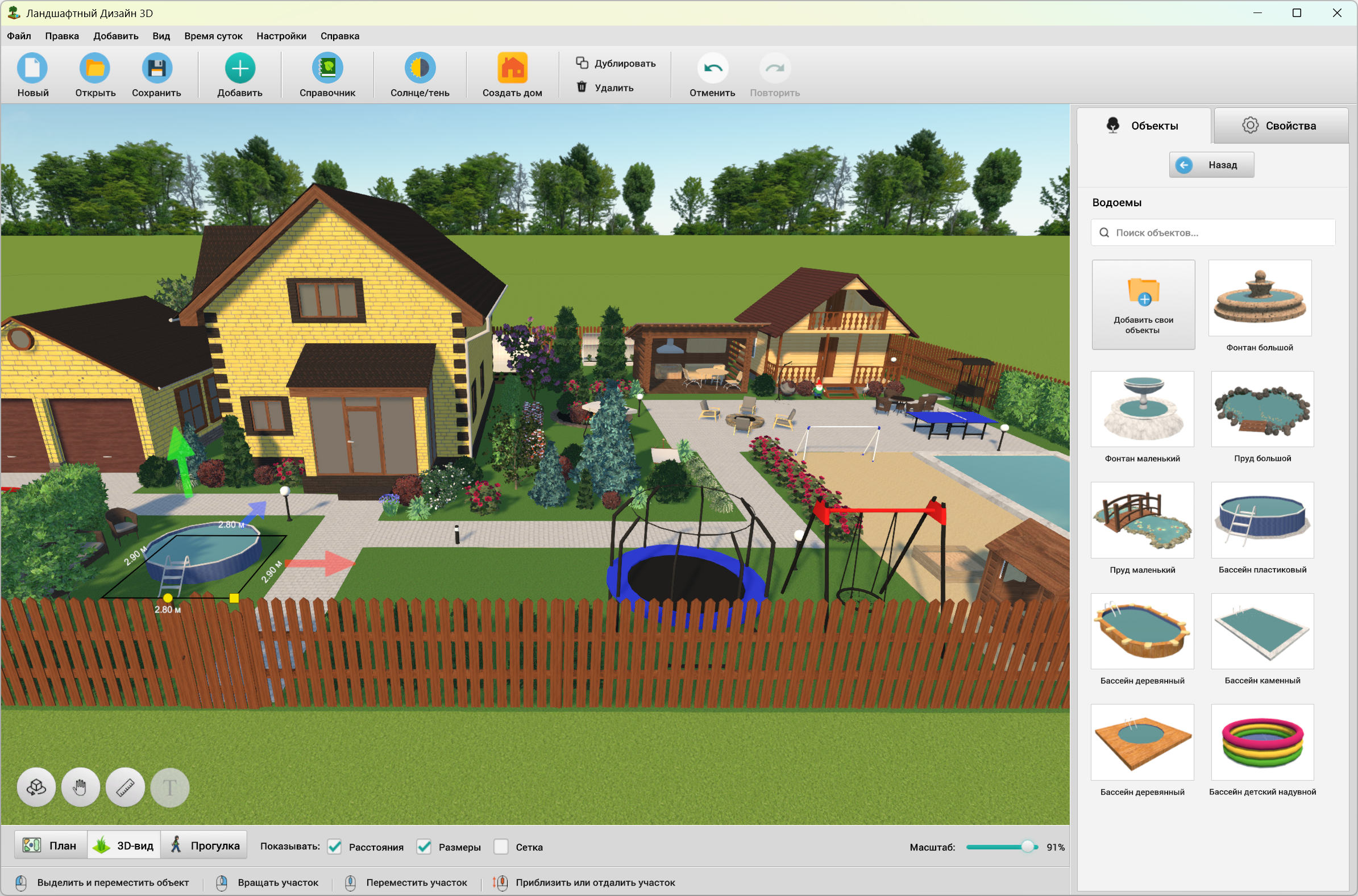Open the Справочник guide icon
Image resolution: width=1358 pixels, height=896 pixels.
[327, 69]
